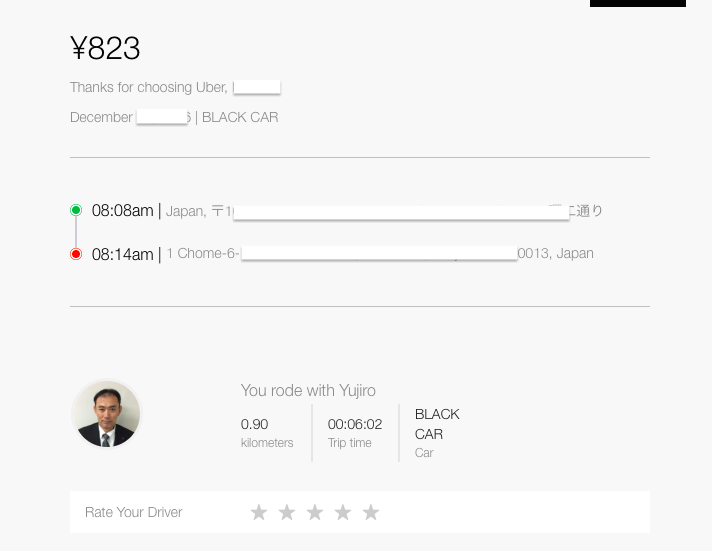Screen dimensions: 712x551
Task: Click the 'You rode with Yujiro' text
Action: pos(308,391)
